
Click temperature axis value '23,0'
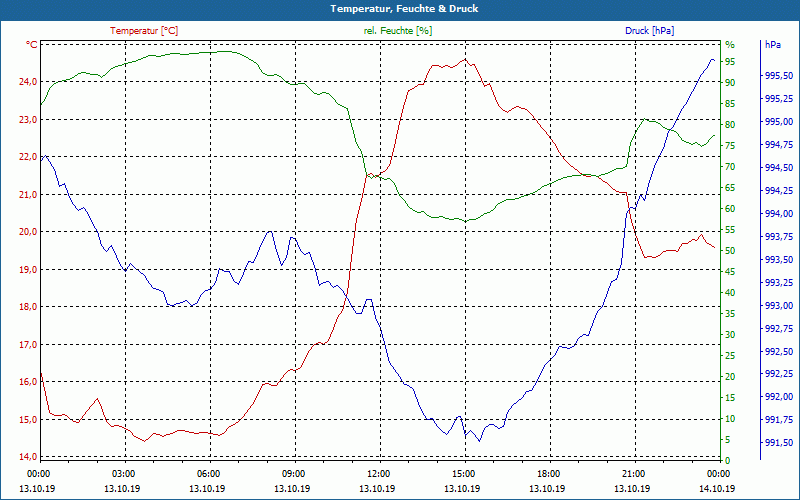pyautogui.click(x=29, y=119)
